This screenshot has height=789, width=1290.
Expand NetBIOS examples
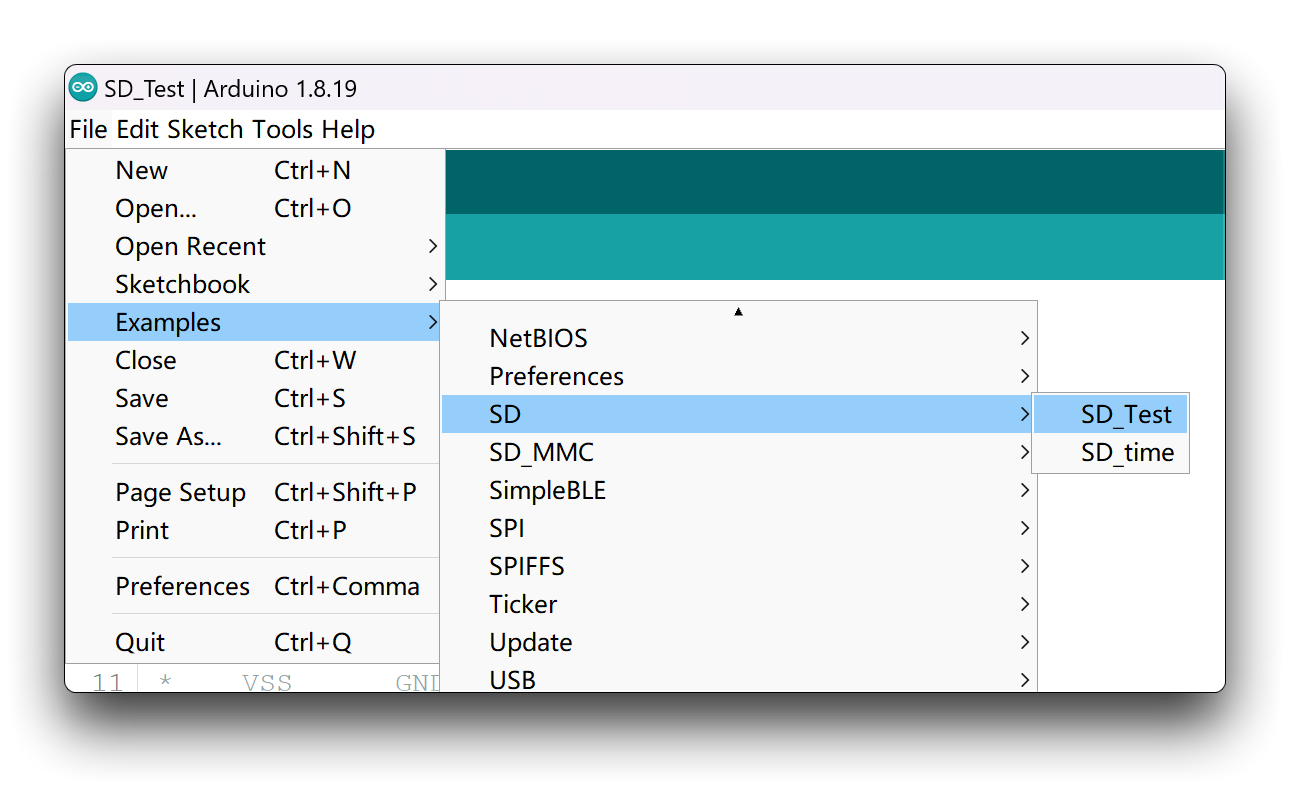point(738,338)
